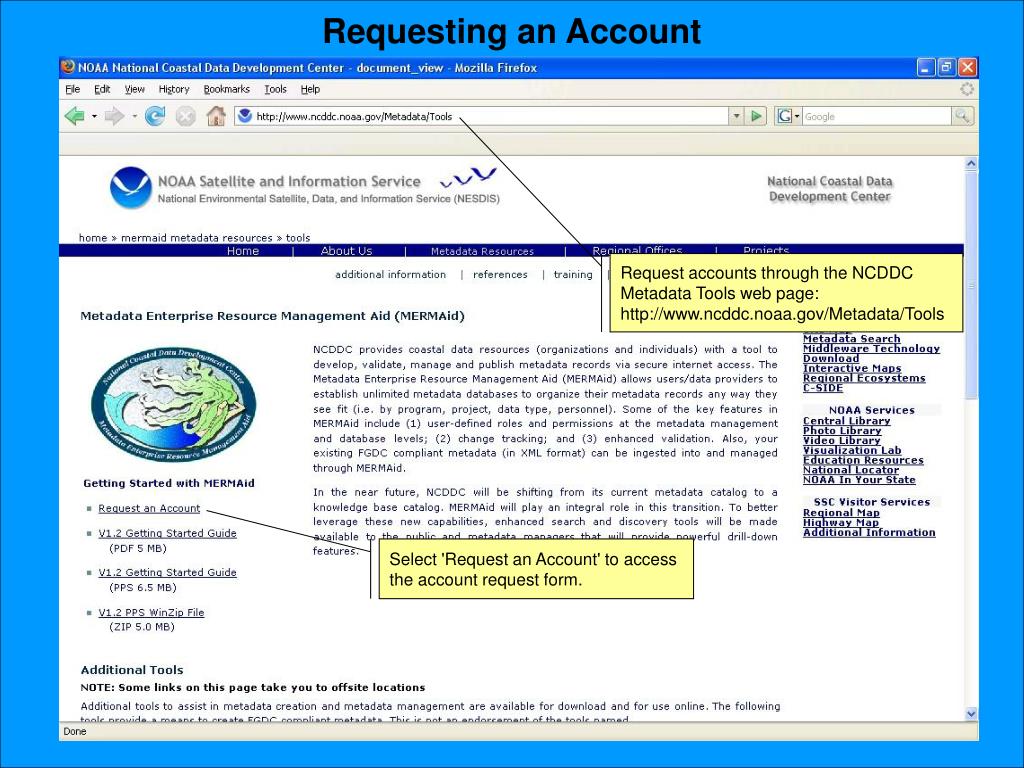The image size is (1024, 768).
Task: Open the Help menu
Action: click(x=310, y=89)
